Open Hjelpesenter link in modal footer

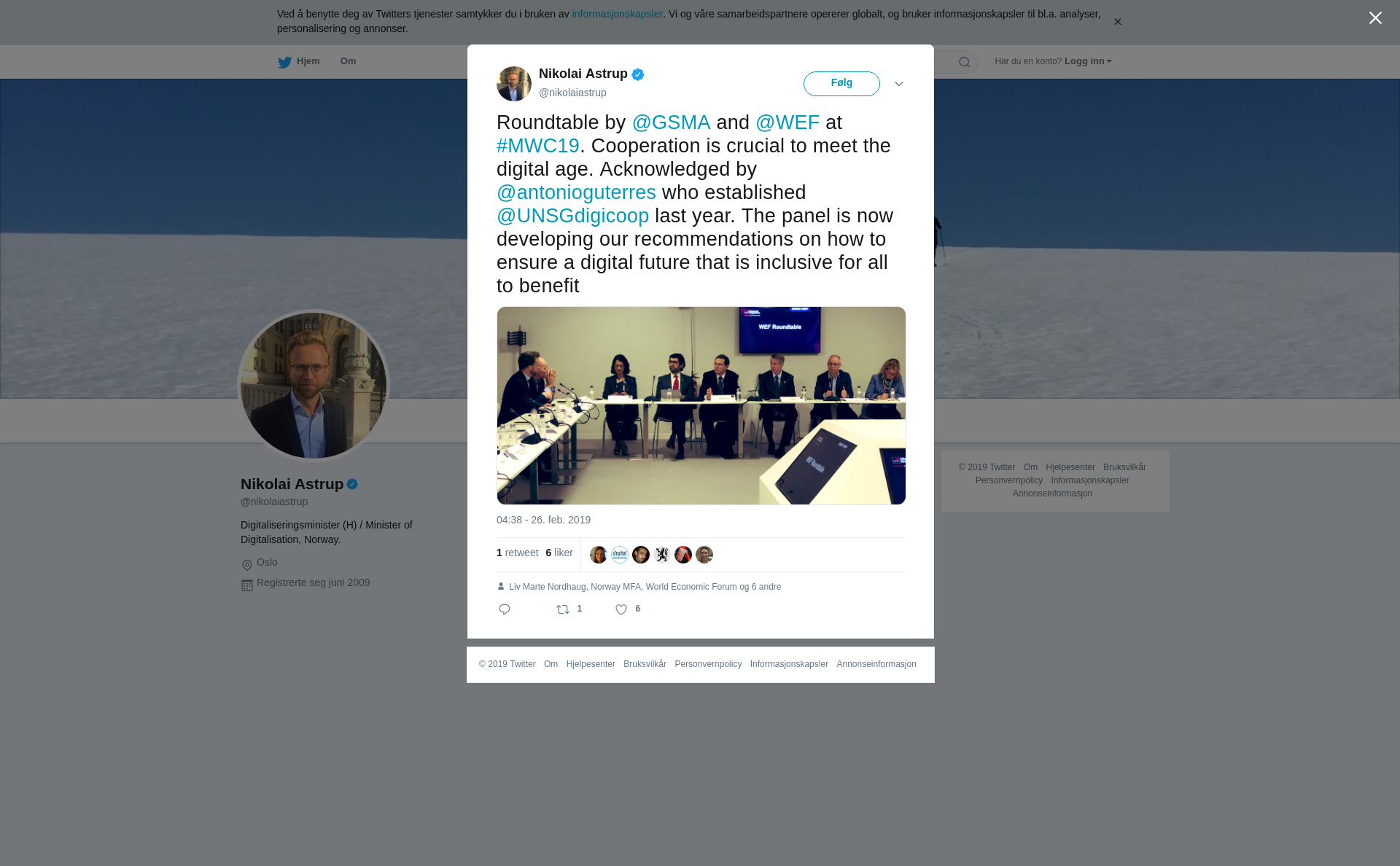(x=591, y=664)
